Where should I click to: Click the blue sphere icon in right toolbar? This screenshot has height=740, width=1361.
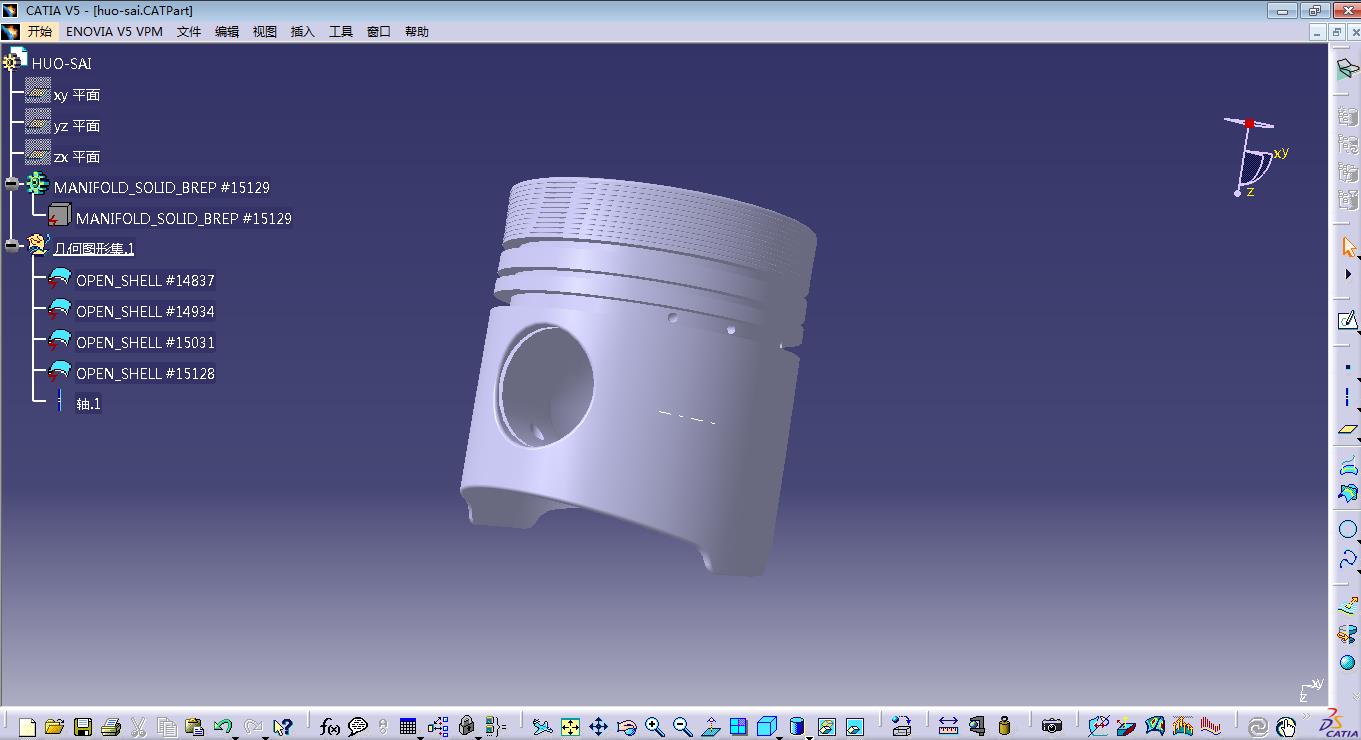(x=1348, y=662)
